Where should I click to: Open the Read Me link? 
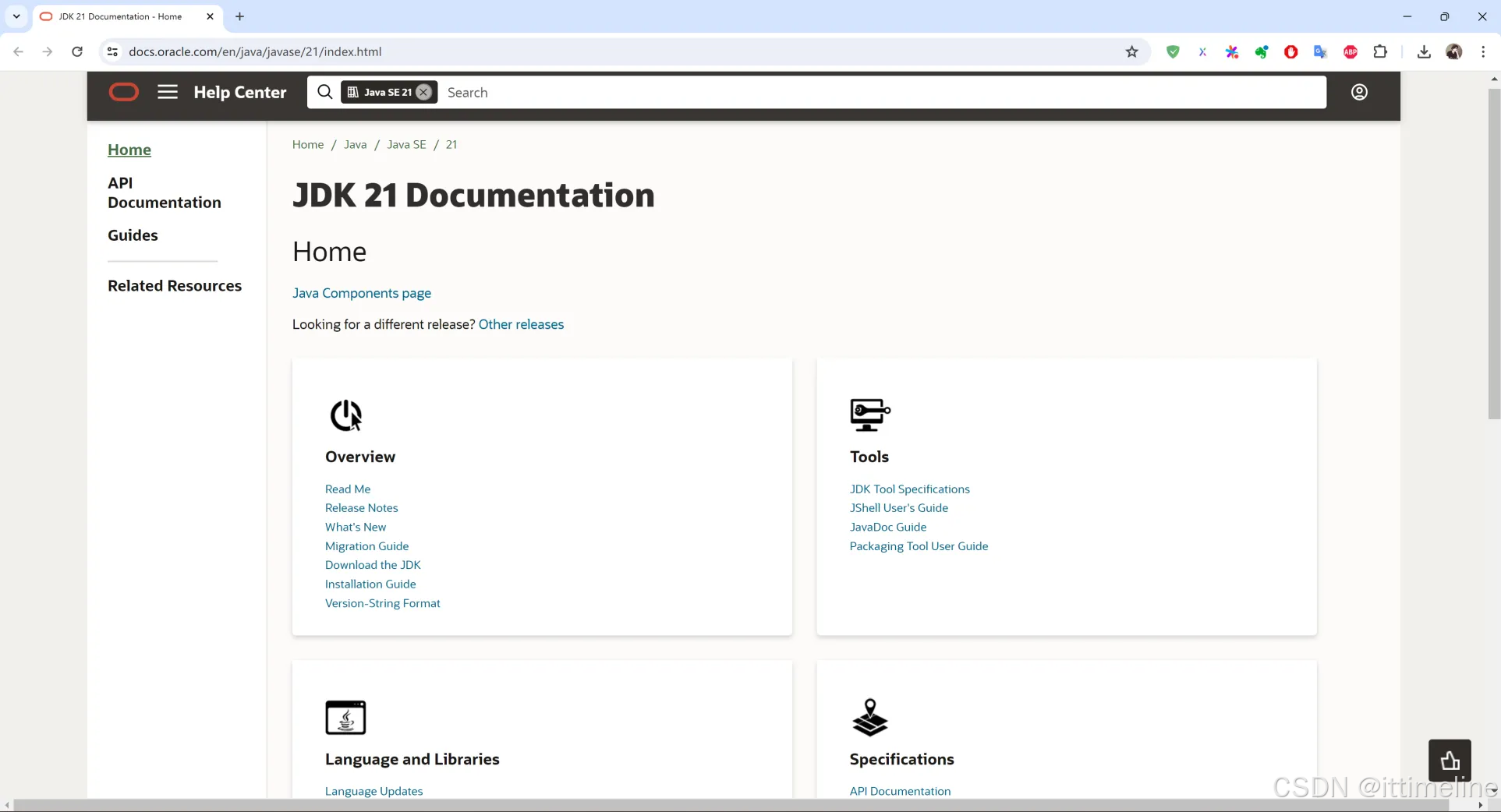click(348, 489)
